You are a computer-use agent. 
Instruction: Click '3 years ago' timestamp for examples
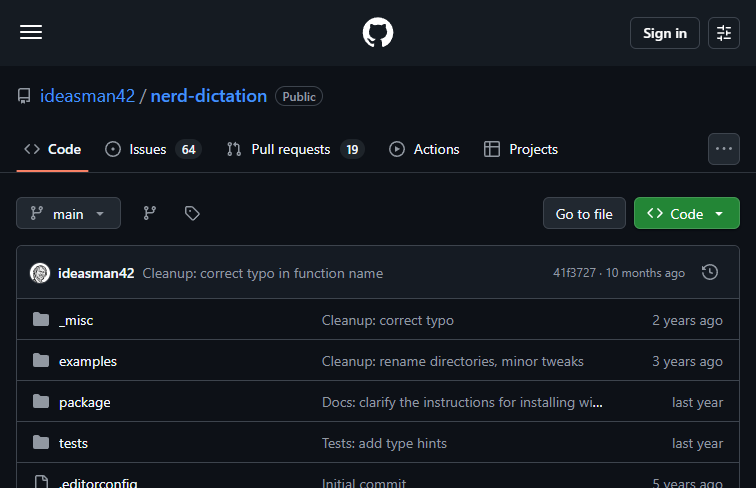[688, 361]
